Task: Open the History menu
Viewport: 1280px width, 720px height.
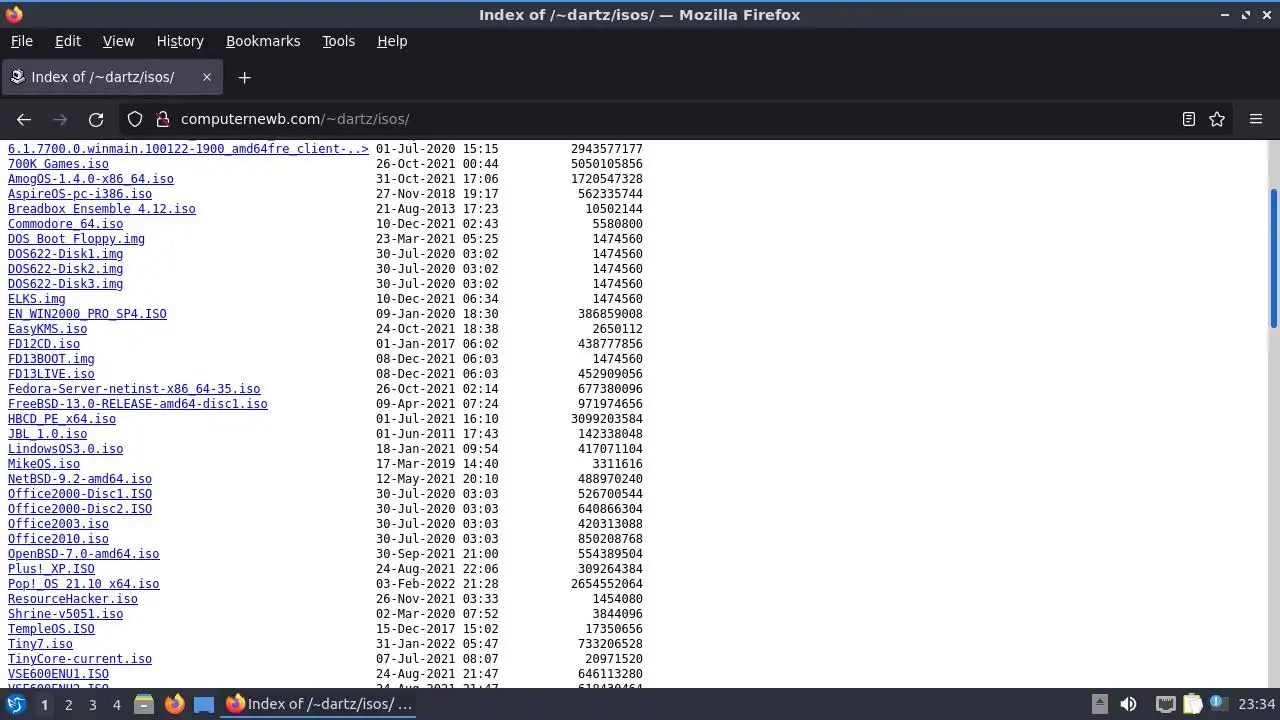Action: tap(180, 41)
